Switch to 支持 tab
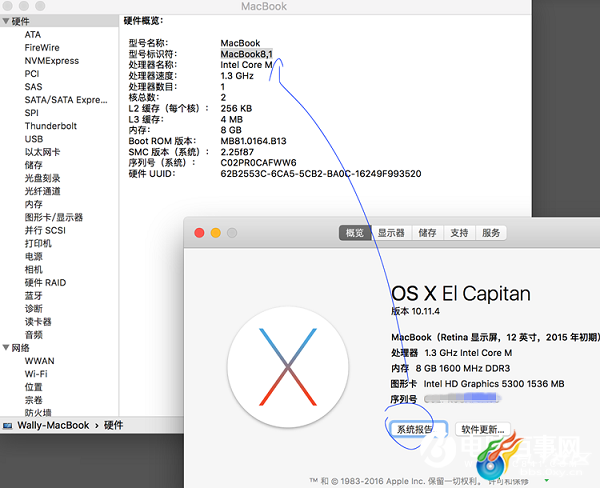The height and width of the screenshot is (488, 600). [459, 233]
